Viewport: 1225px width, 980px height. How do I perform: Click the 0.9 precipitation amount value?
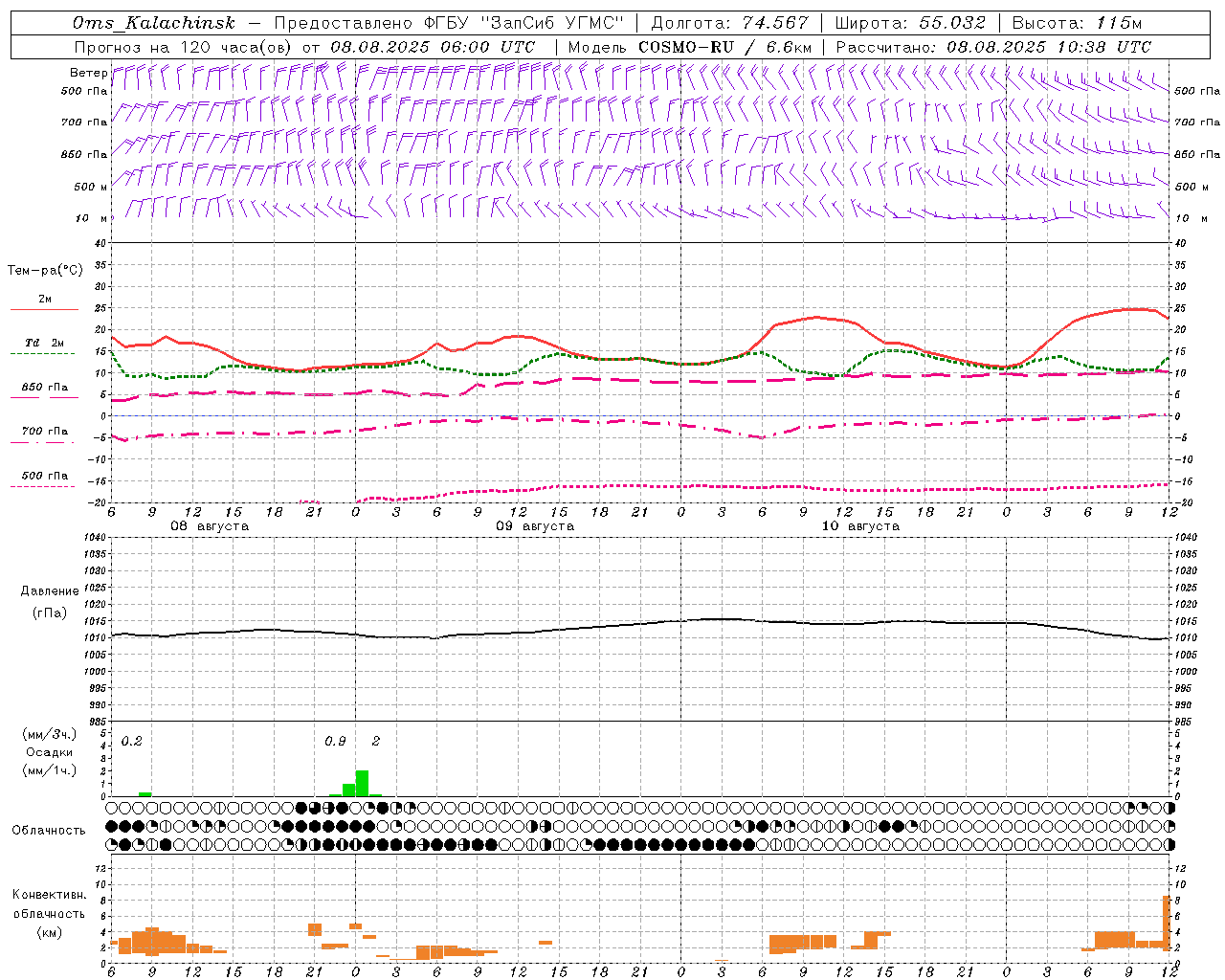[335, 742]
